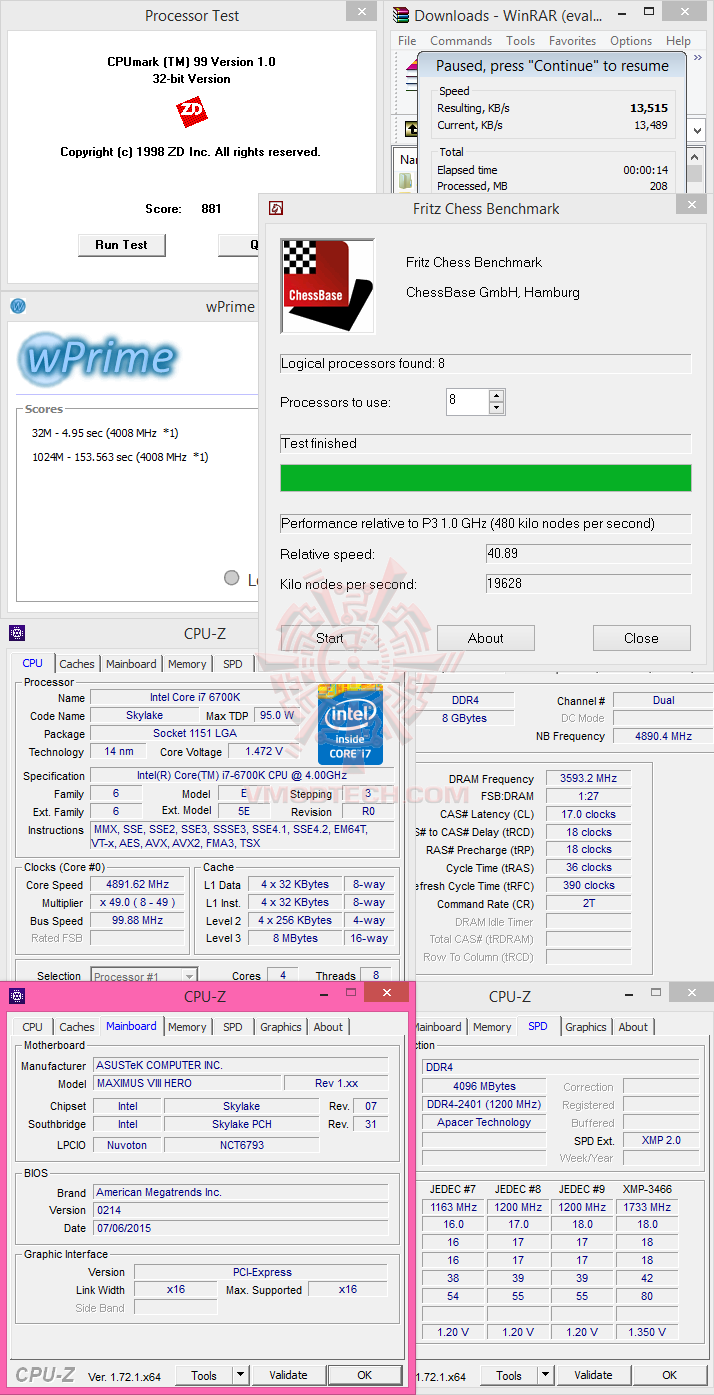This screenshot has width=714, height=1395.
Task: Open WinRAR Tools menu
Action: pos(520,41)
